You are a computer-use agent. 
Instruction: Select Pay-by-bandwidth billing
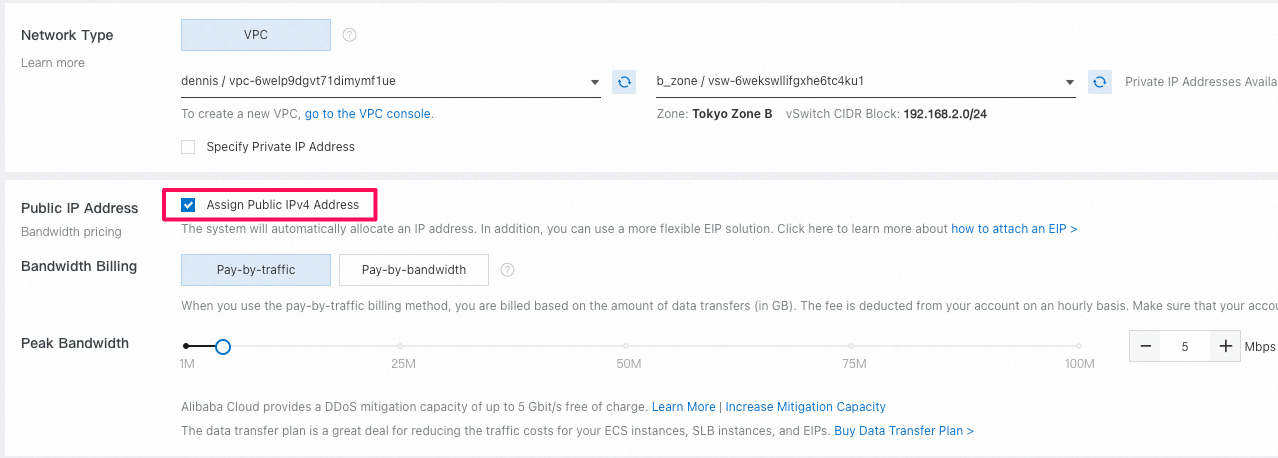pyautogui.click(x=414, y=270)
